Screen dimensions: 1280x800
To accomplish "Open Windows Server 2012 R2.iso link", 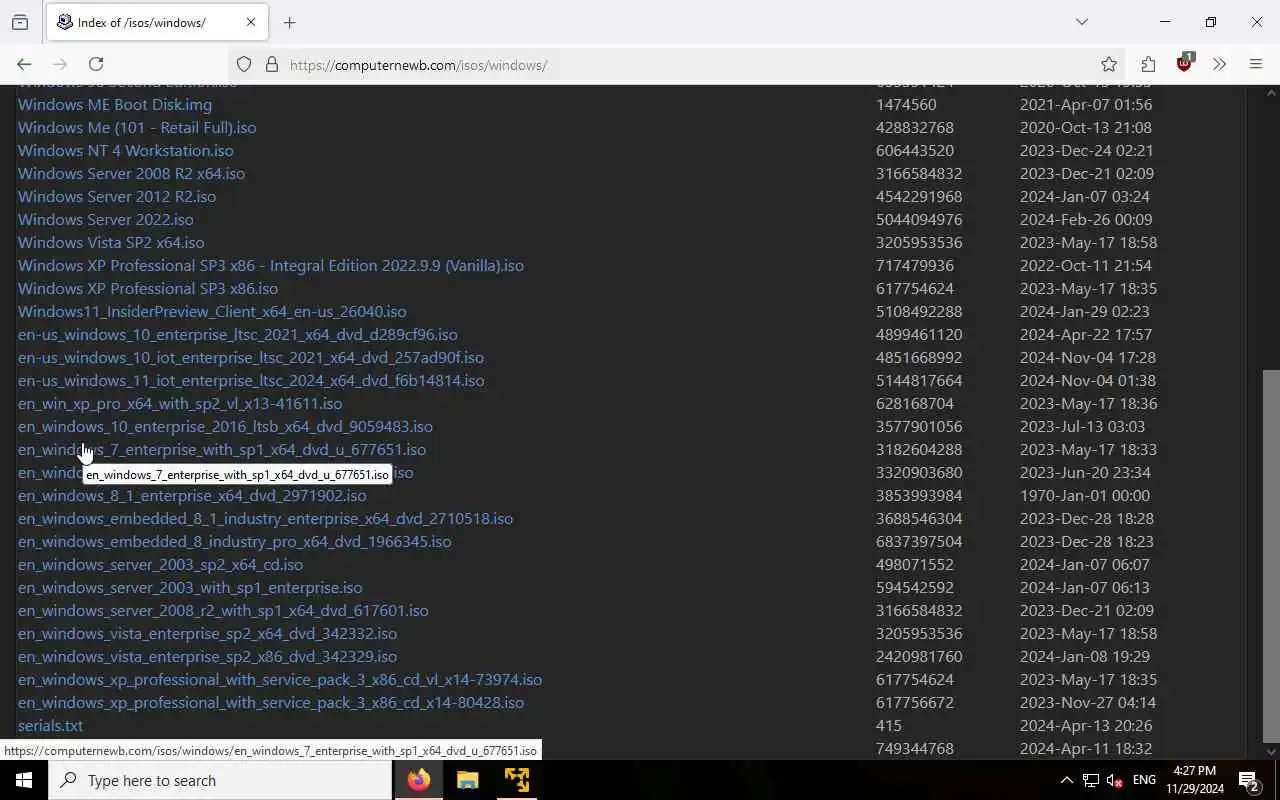I will pyautogui.click(x=117, y=196).
